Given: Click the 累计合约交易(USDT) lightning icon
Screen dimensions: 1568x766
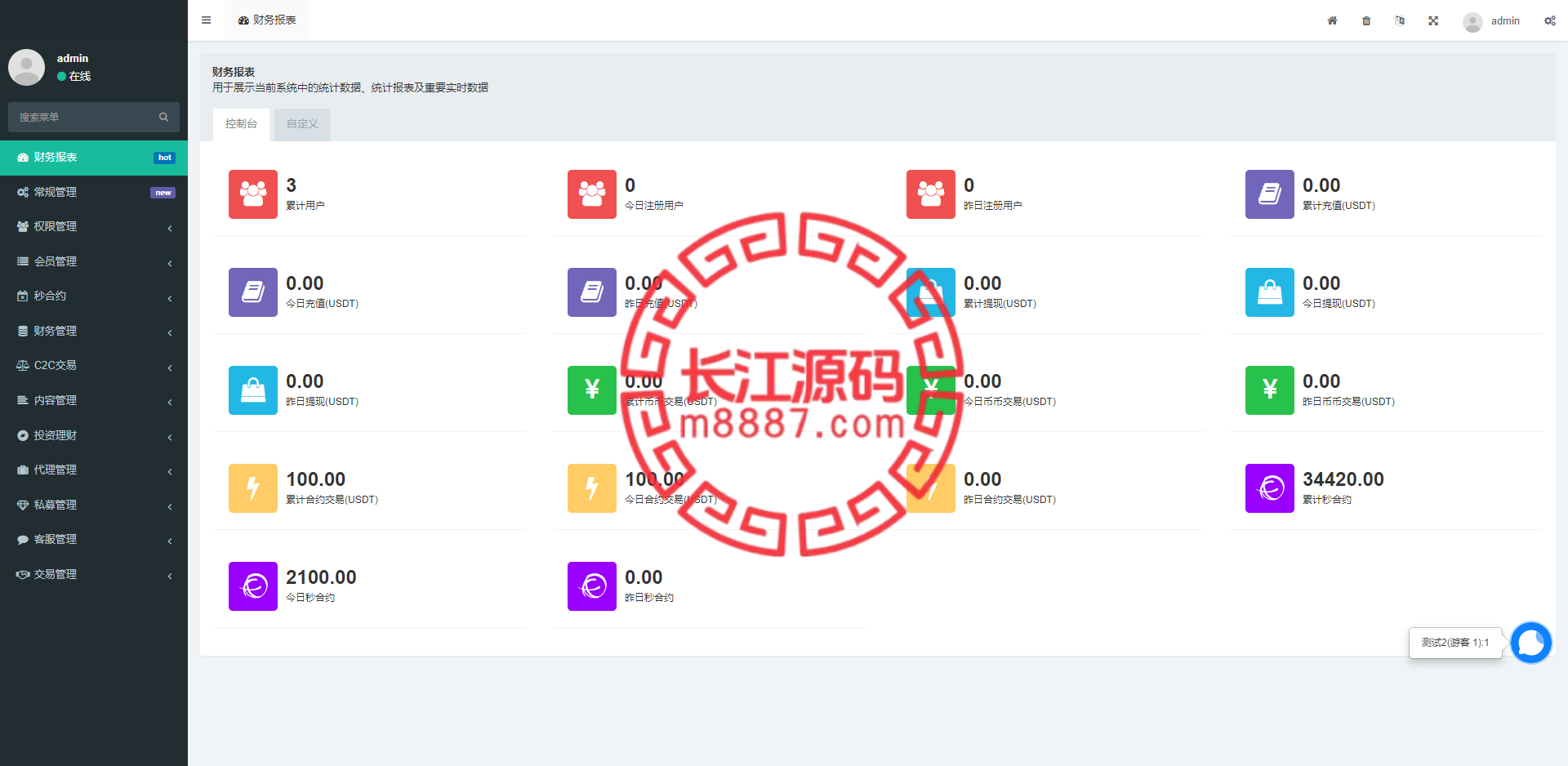Looking at the screenshot, I should click(253, 488).
